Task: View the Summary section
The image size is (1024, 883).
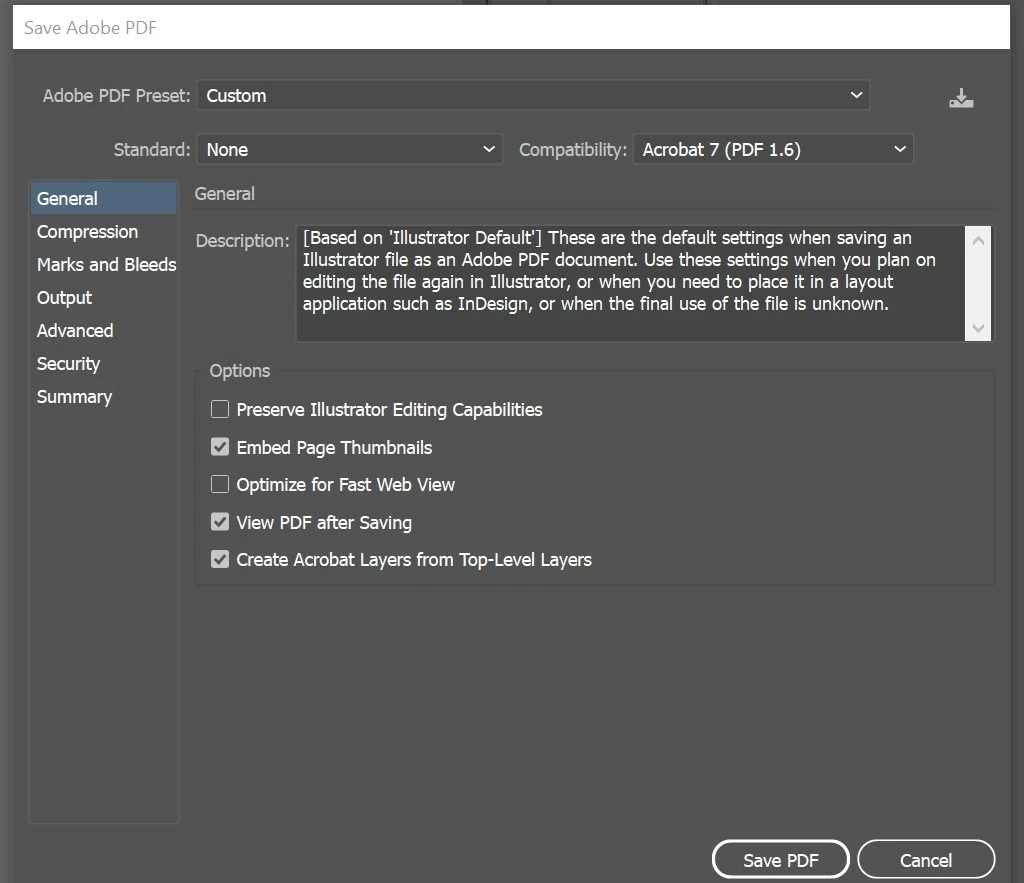Action: (x=74, y=396)
